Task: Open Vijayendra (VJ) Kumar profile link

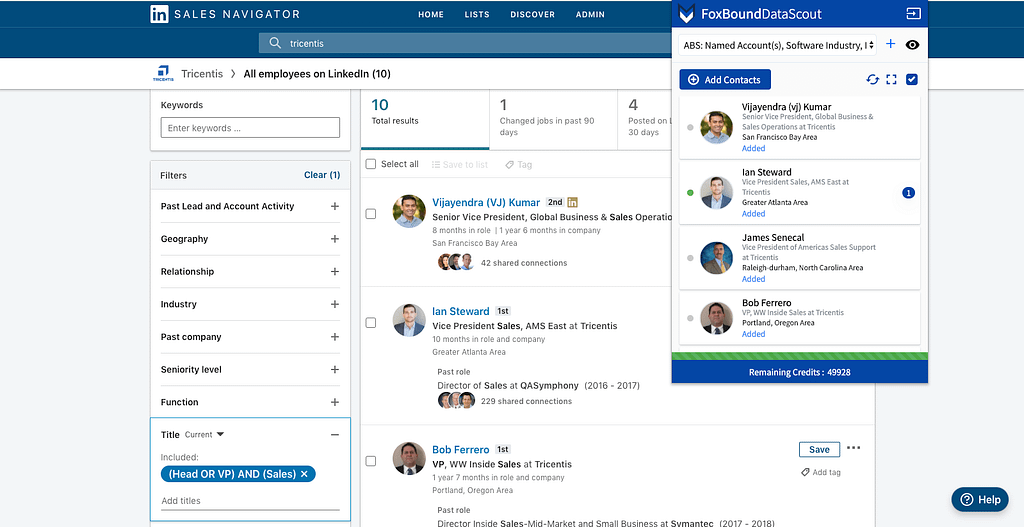Action: tap(486, 202)
